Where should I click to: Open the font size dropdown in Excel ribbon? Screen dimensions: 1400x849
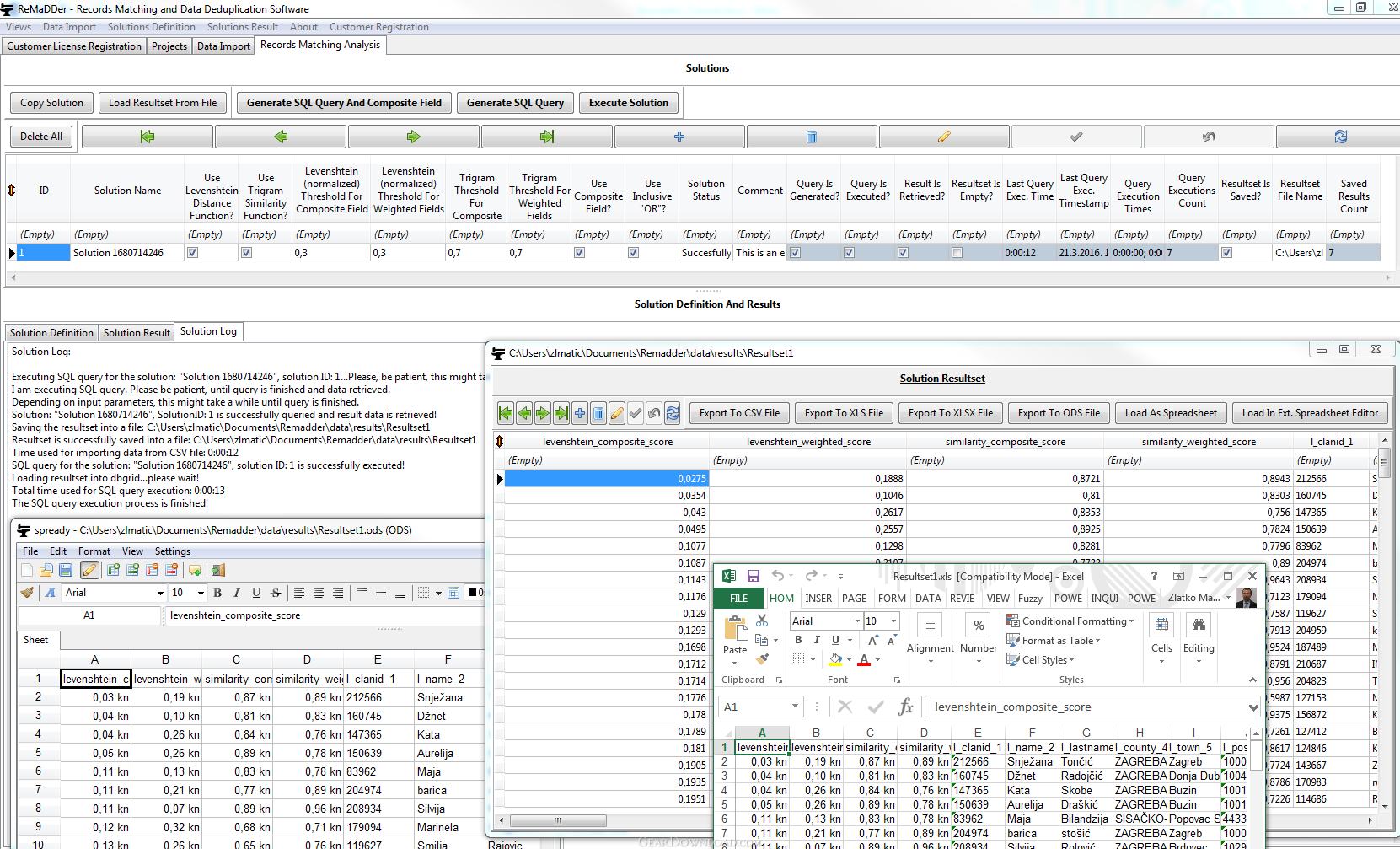[x=893, y=621]
